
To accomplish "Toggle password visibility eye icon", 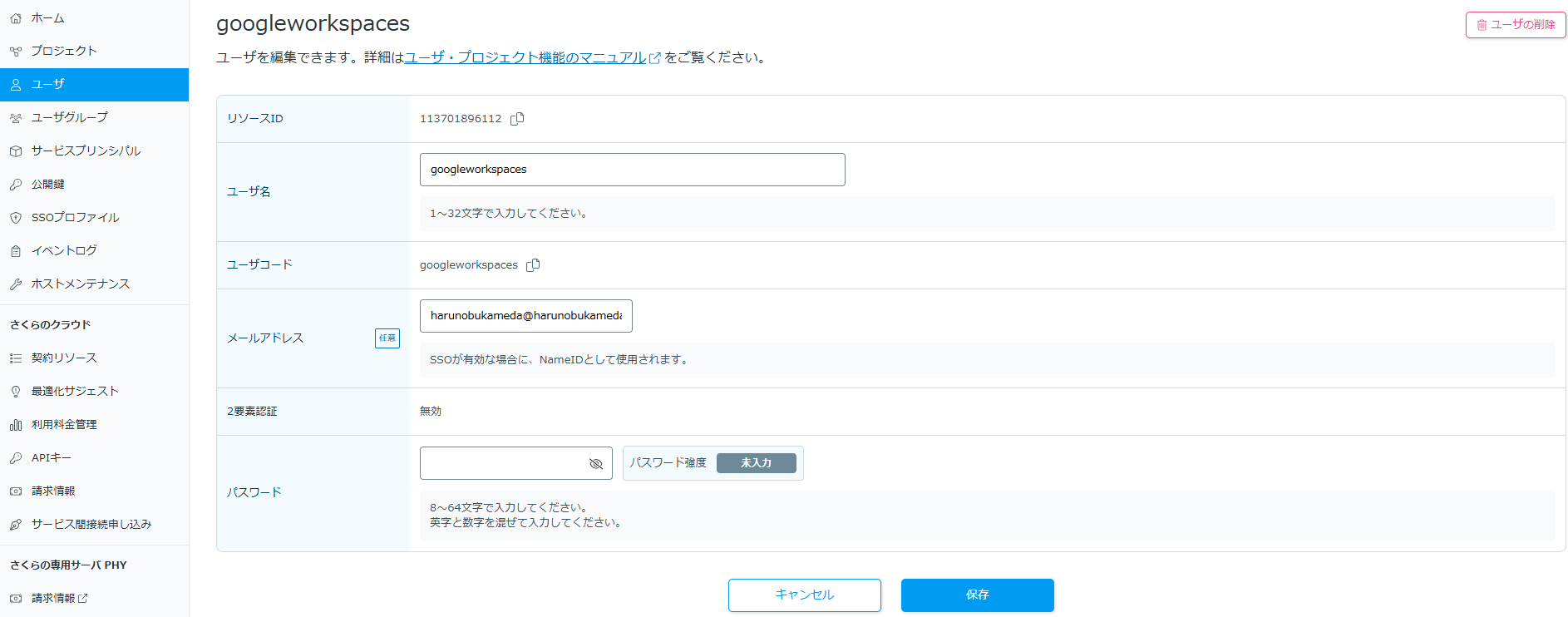I will point(595,464).
